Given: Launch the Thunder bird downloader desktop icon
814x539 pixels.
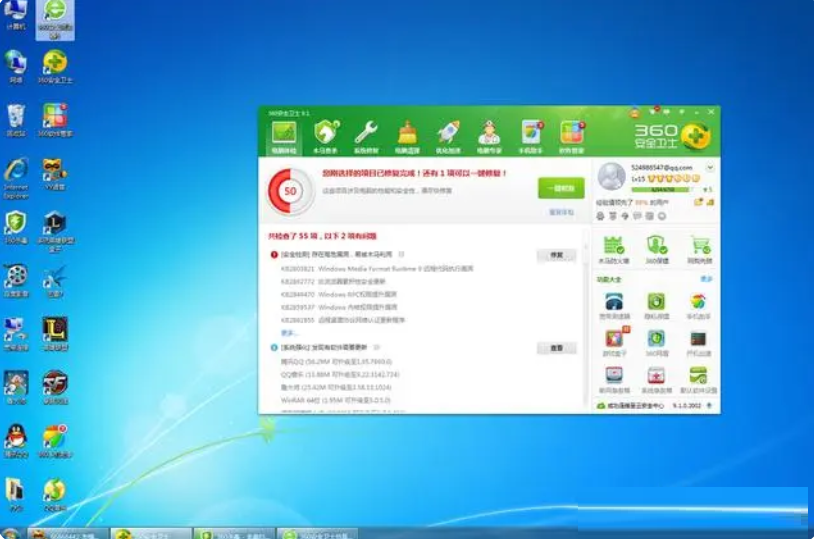Looking at the screenshot, I should coord(55,281).
